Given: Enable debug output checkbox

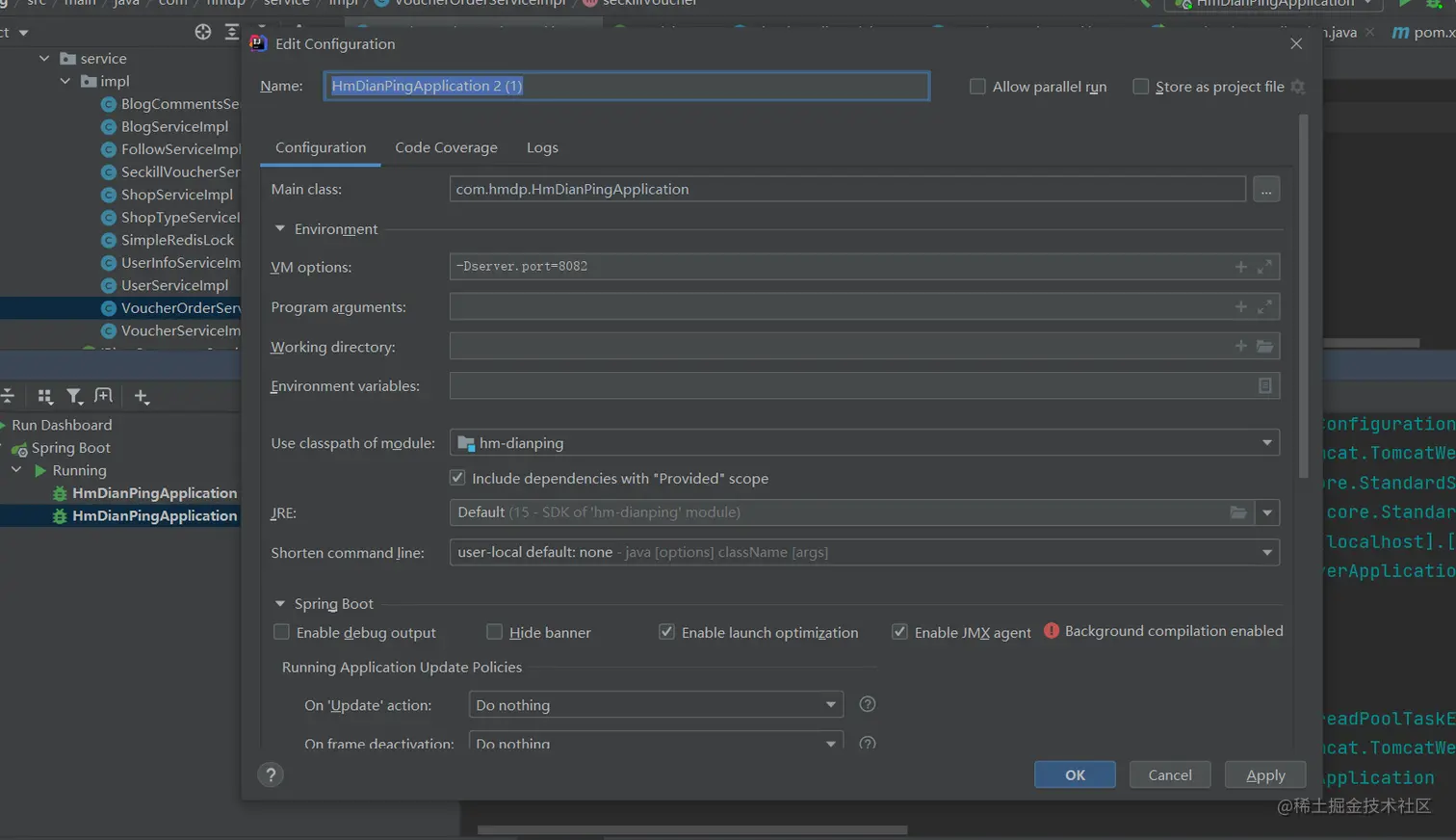Looking at the screenshot, I should click(281, 632).
